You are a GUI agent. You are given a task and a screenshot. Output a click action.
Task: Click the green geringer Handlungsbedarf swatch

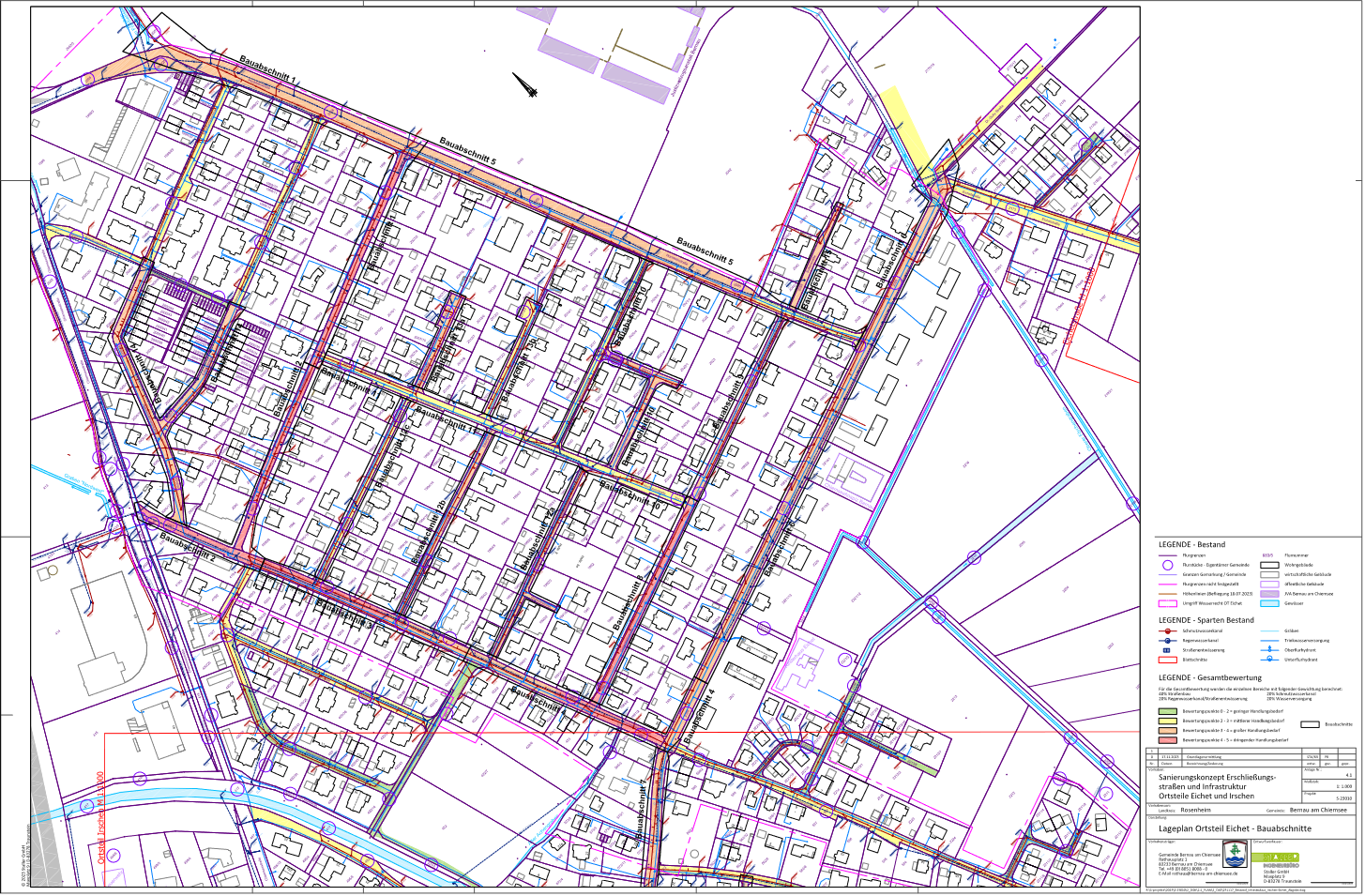tap(1167, 711)
